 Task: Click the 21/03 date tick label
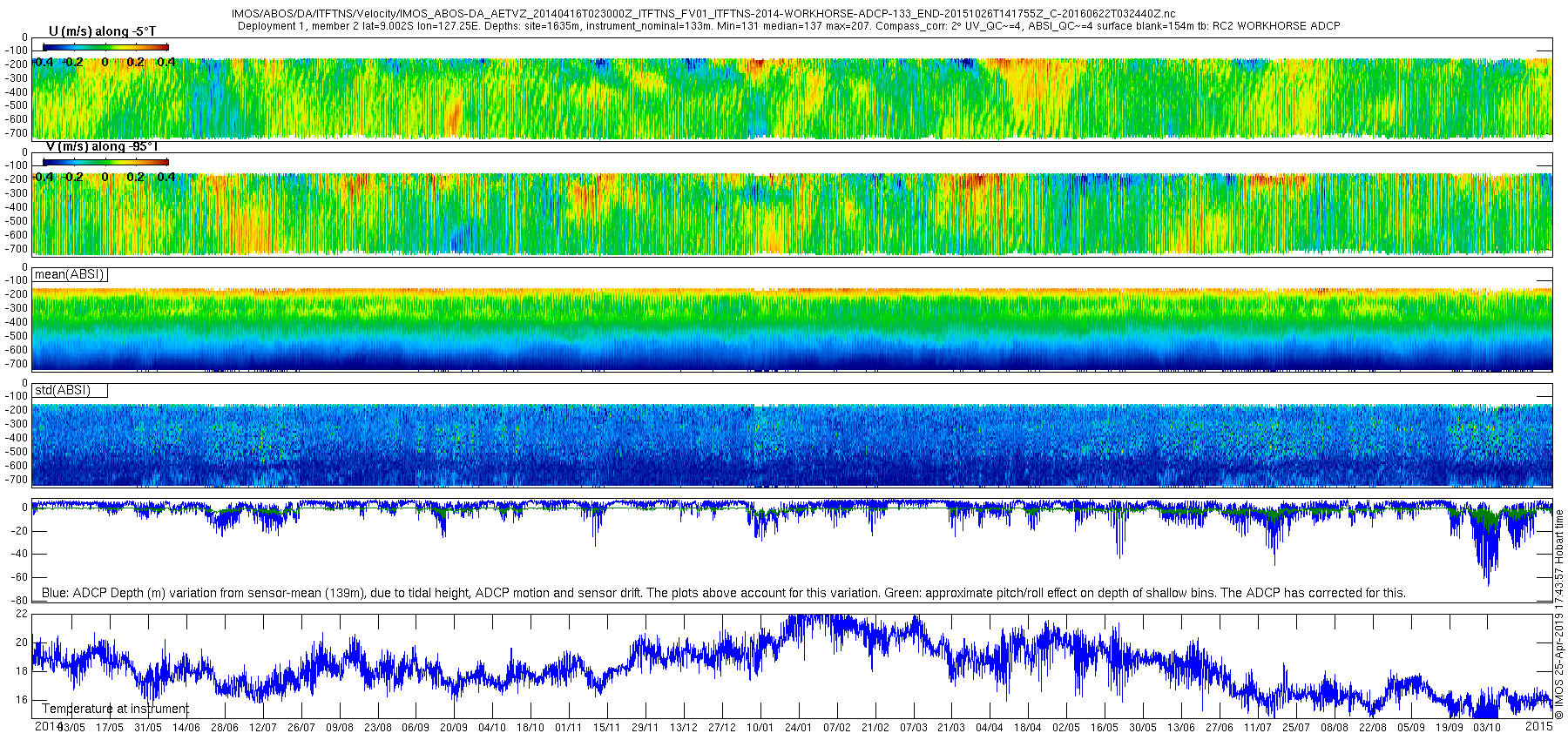point(951,728)
